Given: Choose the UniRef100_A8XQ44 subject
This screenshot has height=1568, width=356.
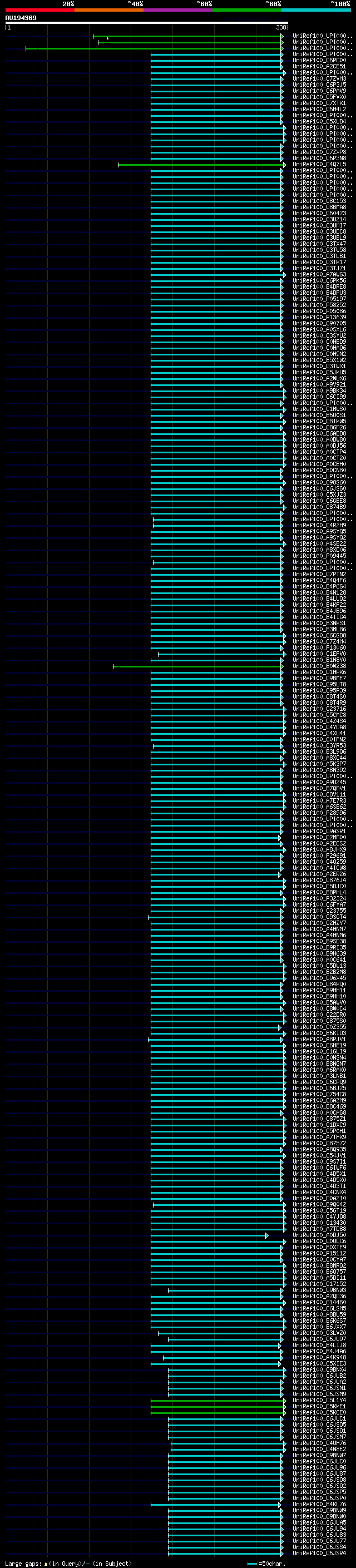Looking at the screenshot, I should point(319,758).
